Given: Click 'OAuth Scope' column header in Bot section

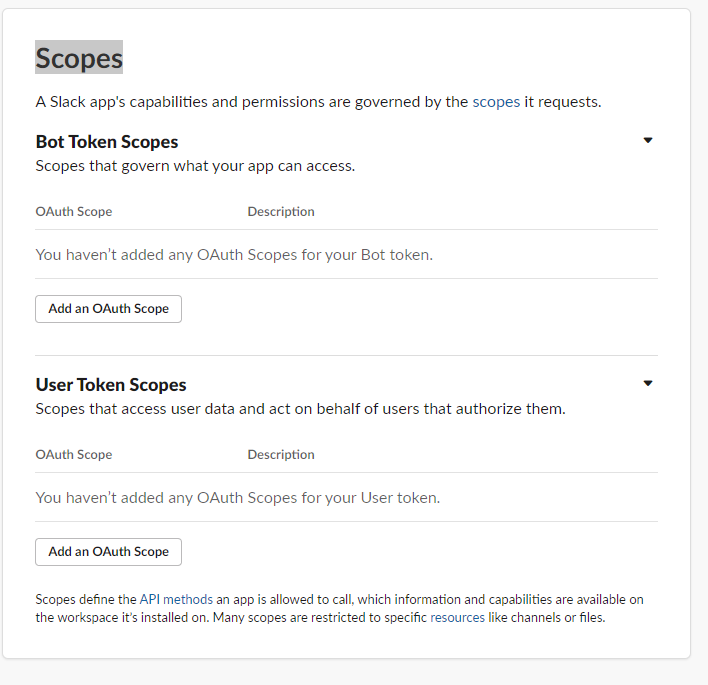Looking at the screenshot, I should (x=74, y=212).
